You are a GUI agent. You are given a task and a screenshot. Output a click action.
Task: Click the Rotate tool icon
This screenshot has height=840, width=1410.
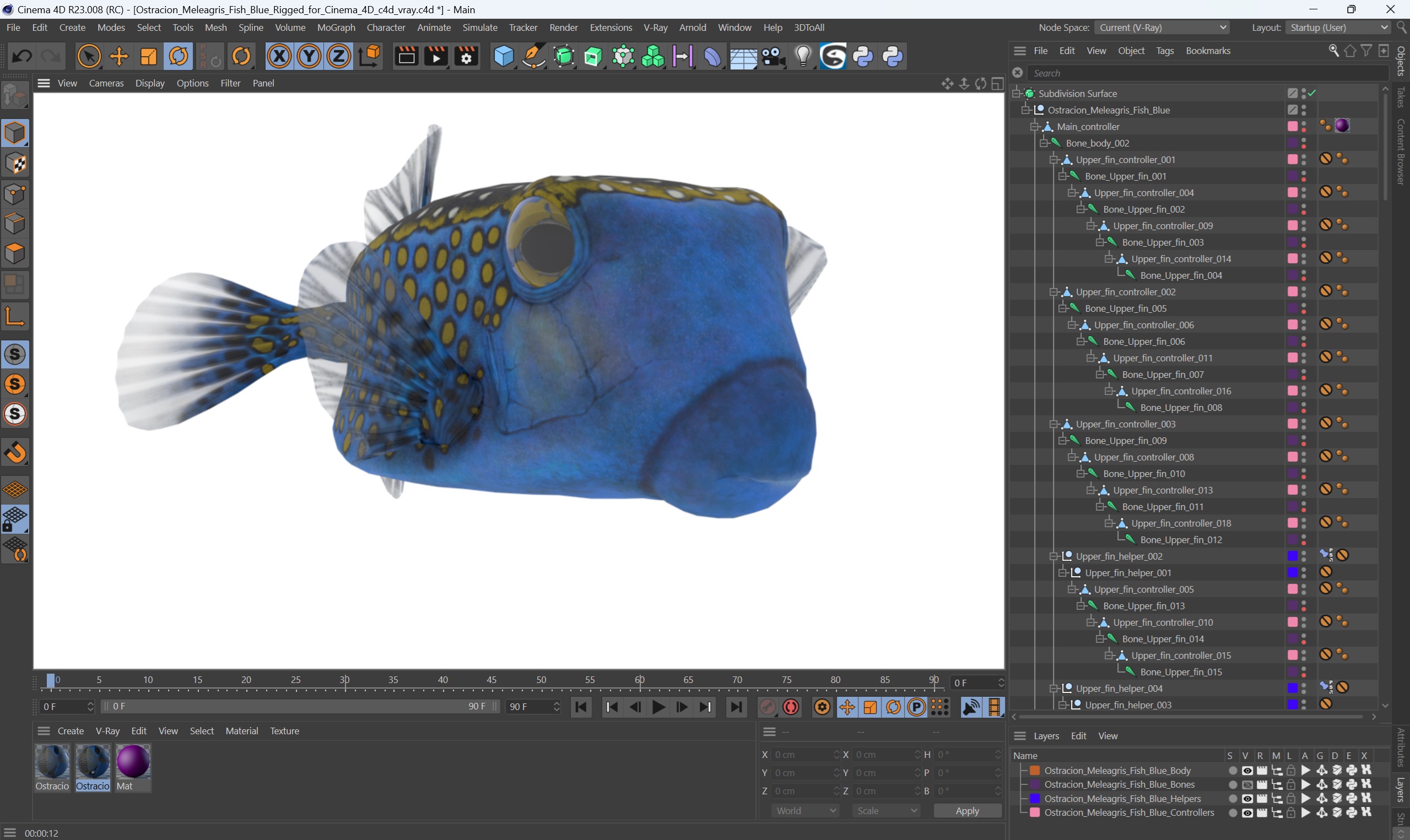178,57
